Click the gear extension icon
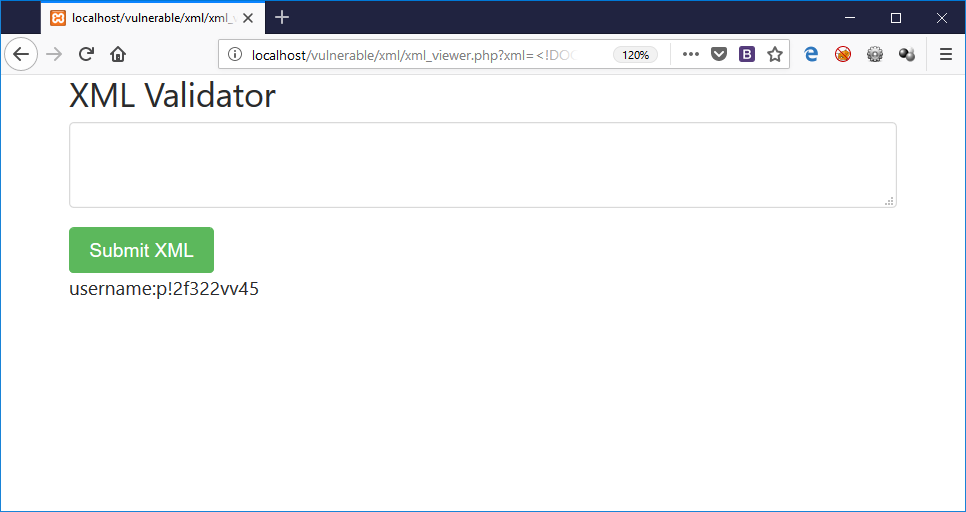 click(875, 55)
